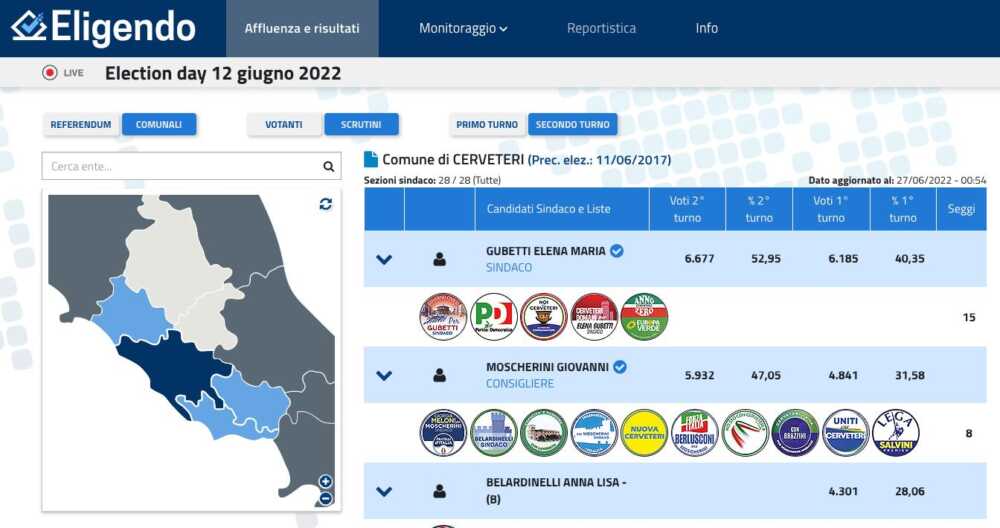
Task: Select the SCRUTINI toggle
Action: (361, 124)
